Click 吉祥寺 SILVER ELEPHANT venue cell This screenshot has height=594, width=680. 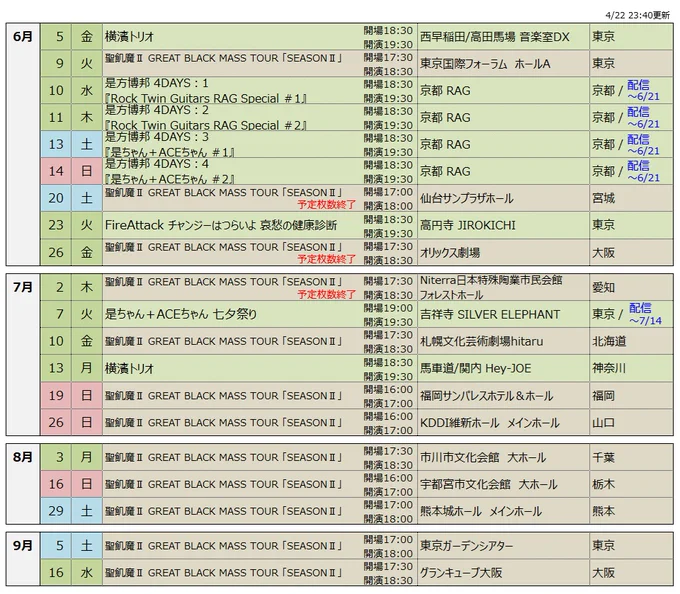(x=503, y=314)
